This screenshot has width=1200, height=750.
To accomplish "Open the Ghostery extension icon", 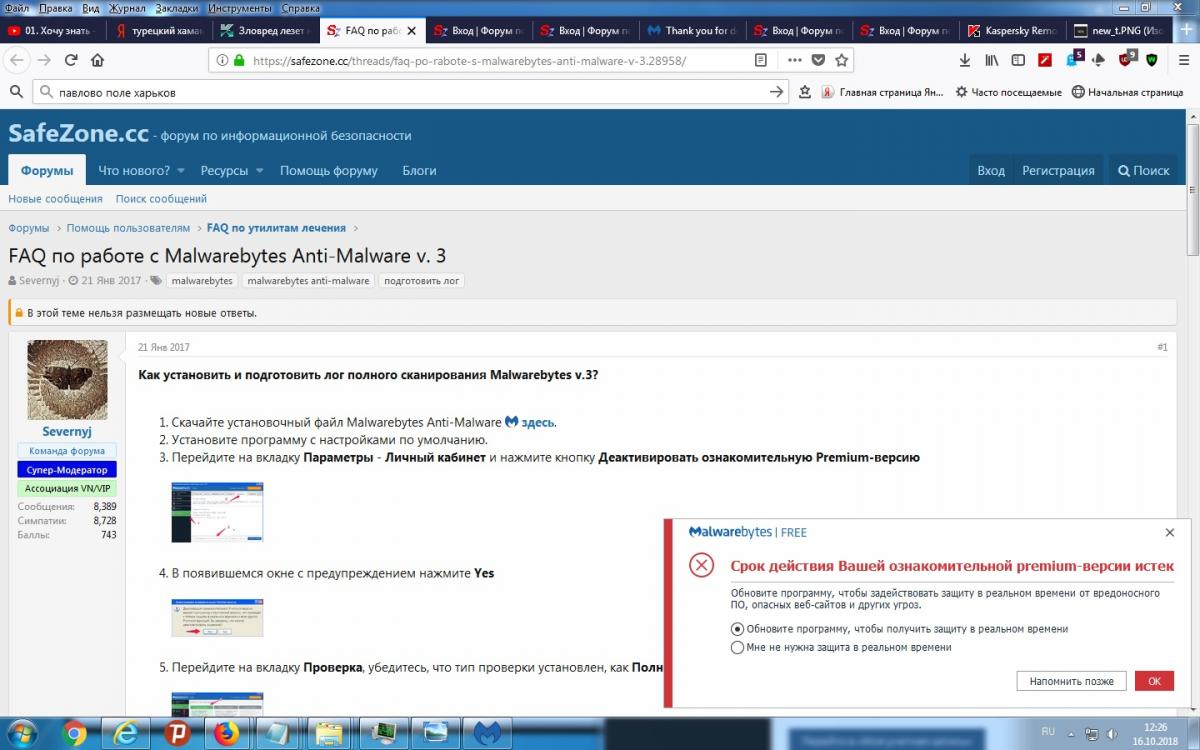I will [x=1074, y=59].
